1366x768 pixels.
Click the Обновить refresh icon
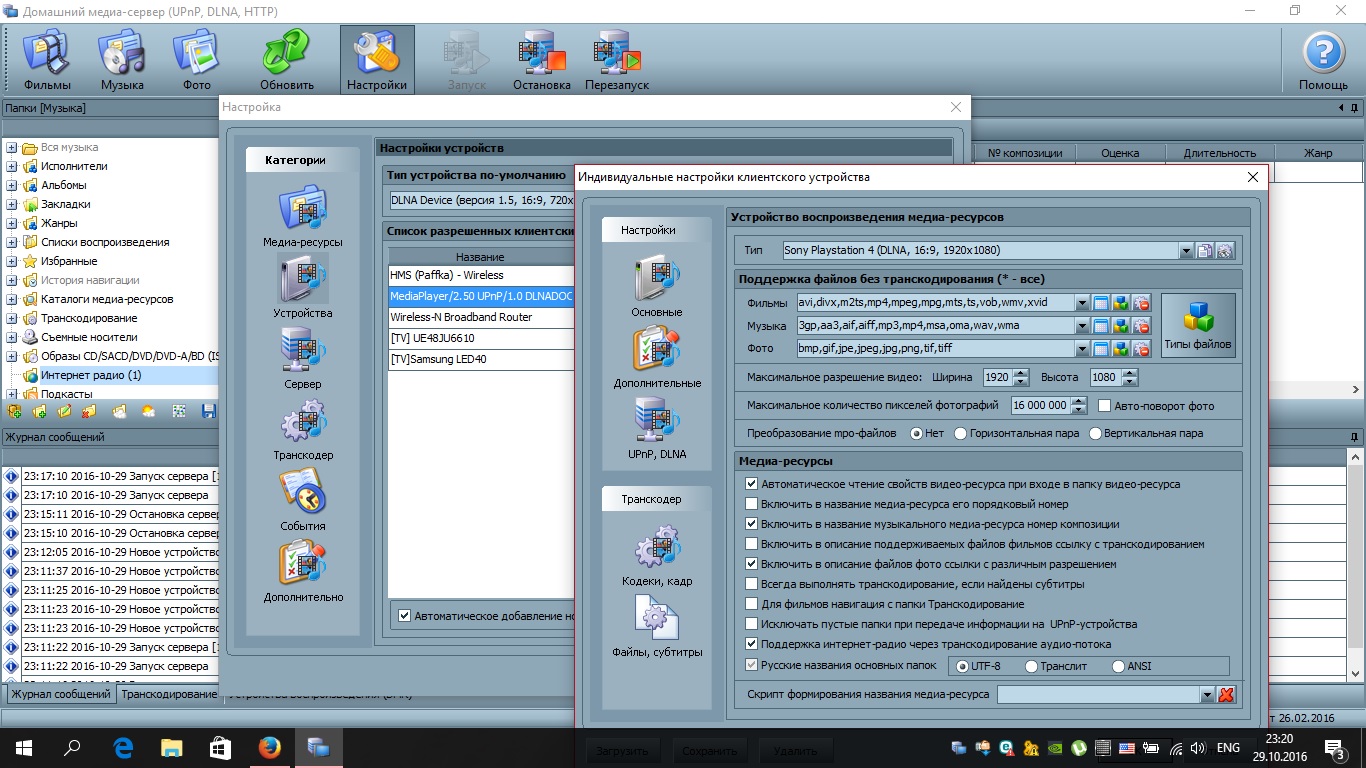click(x=287, y=60)
